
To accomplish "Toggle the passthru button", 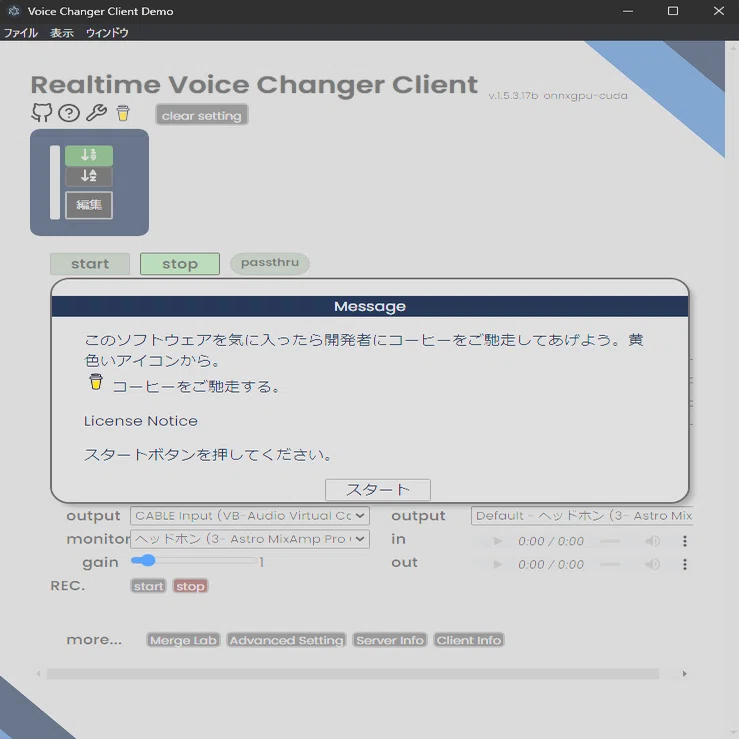I will click(x=270, y=263).
